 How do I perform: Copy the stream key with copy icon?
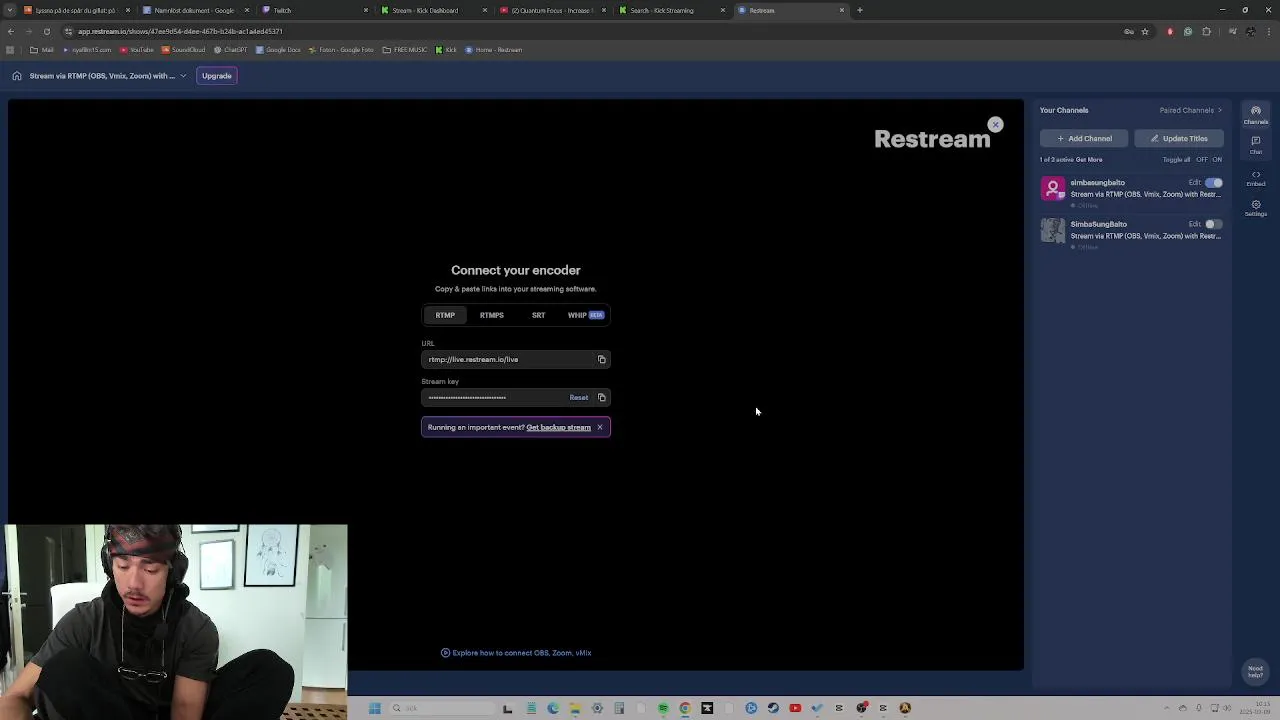[x=601, y=397]
